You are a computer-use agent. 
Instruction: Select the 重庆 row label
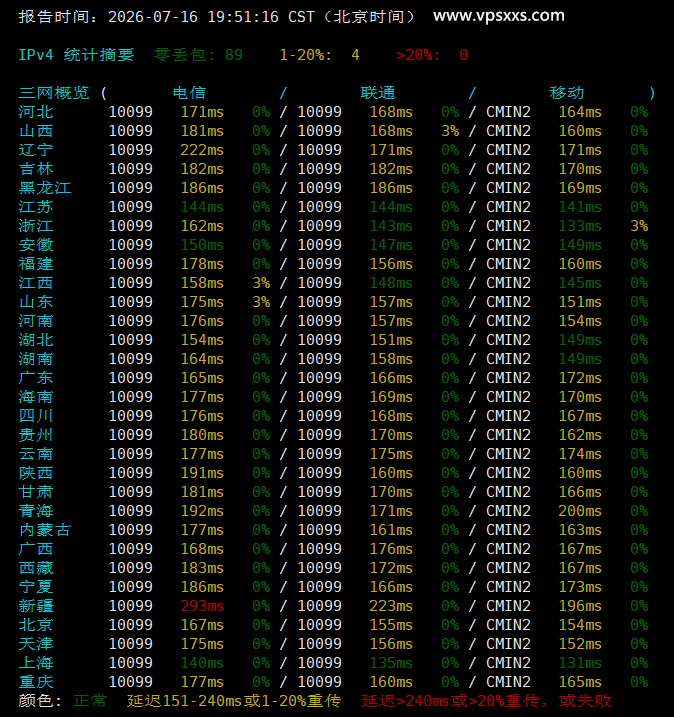pos(36,682)
